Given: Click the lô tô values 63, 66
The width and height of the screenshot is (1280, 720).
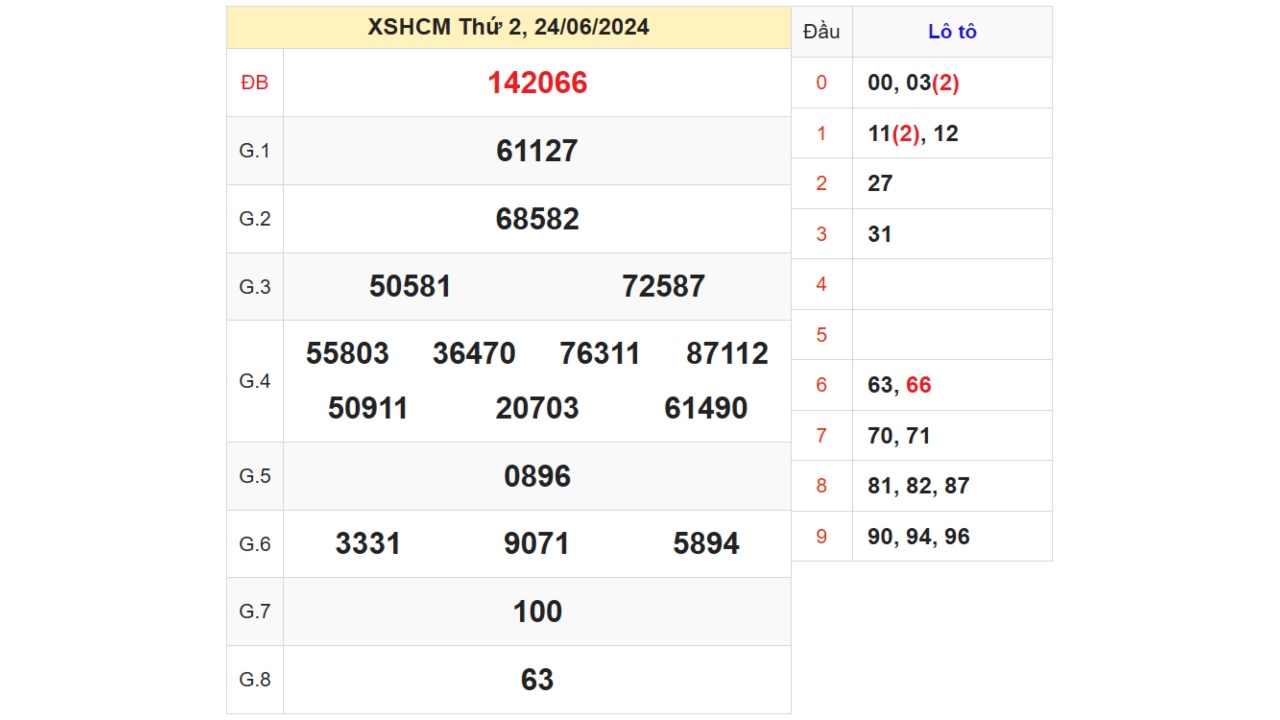Looking at the screenshot, I should tap(900, 386).
